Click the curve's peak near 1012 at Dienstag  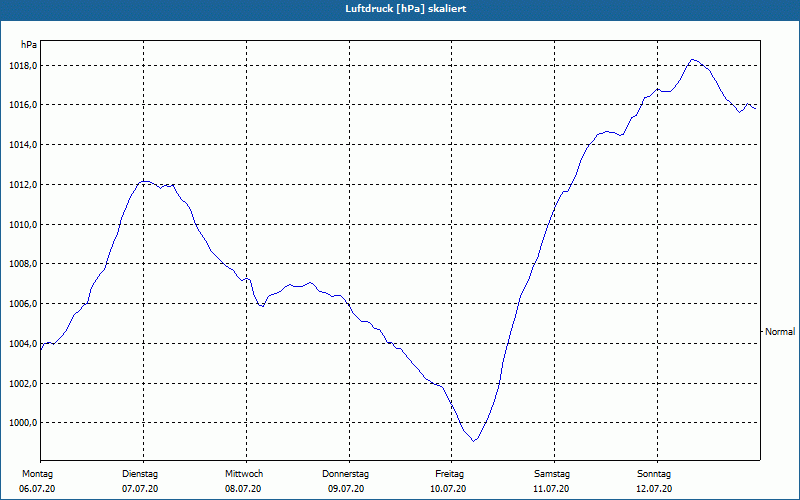[145, 181]
